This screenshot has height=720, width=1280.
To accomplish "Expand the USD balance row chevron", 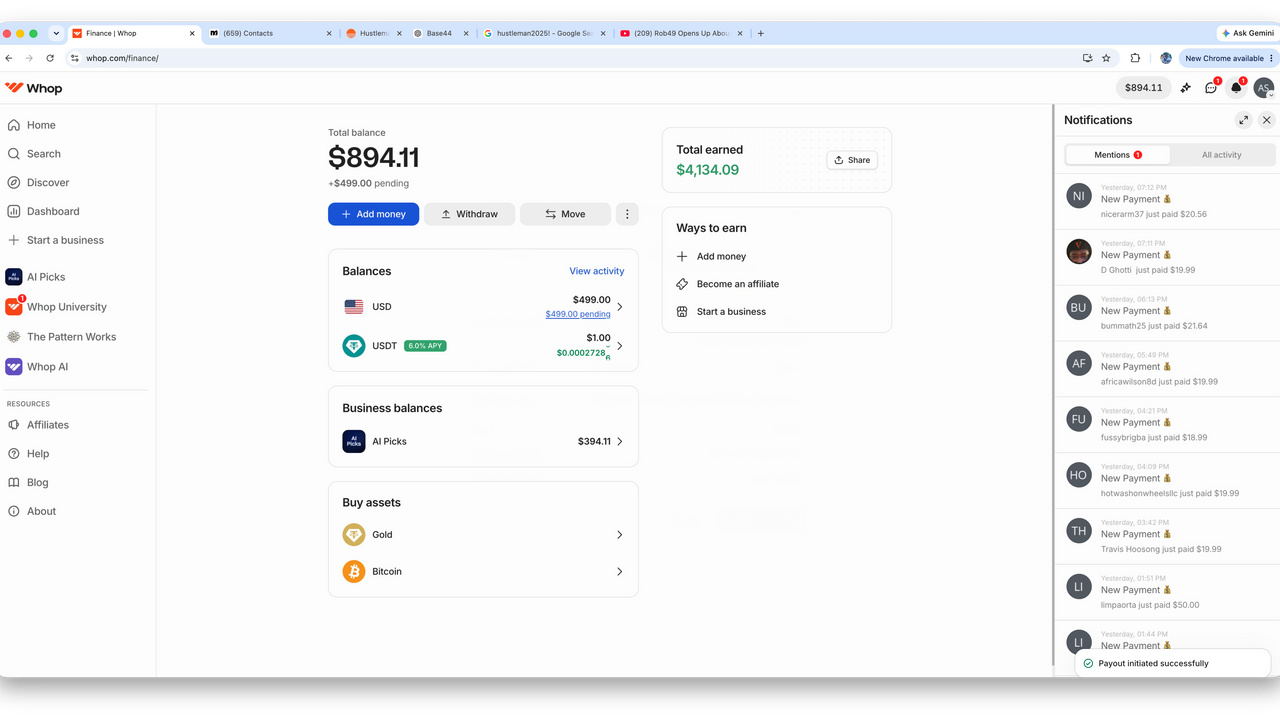I will pos(619,307).
